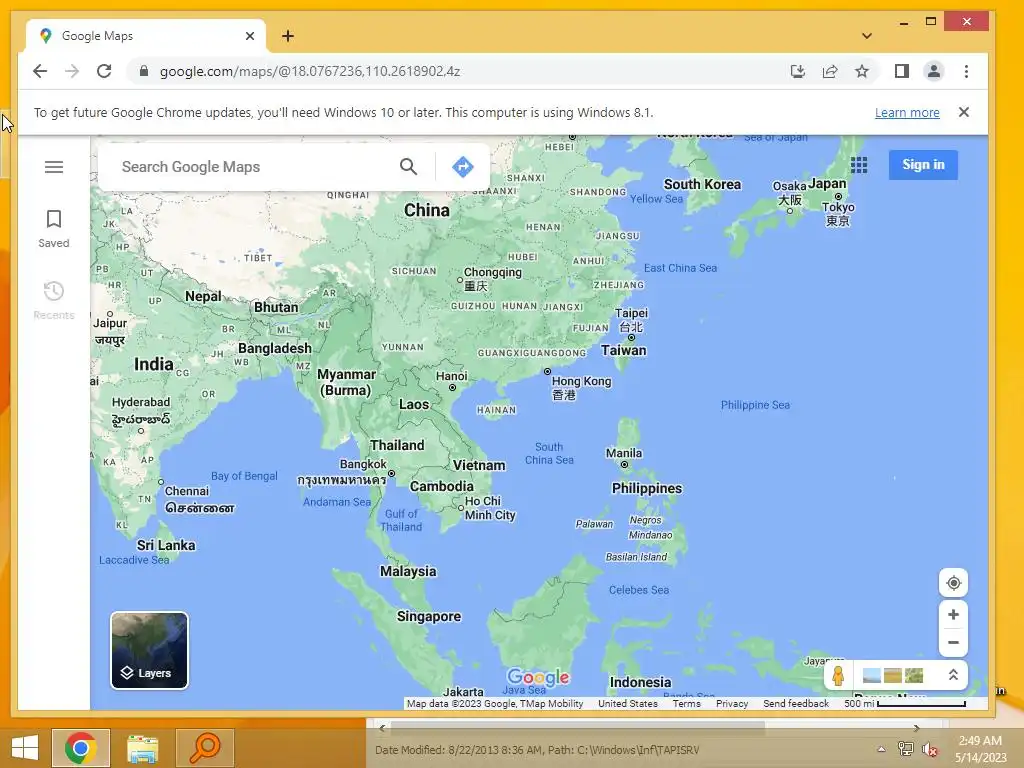Open the network tray icon
The image size is (1024, 768).
(906, 749)
